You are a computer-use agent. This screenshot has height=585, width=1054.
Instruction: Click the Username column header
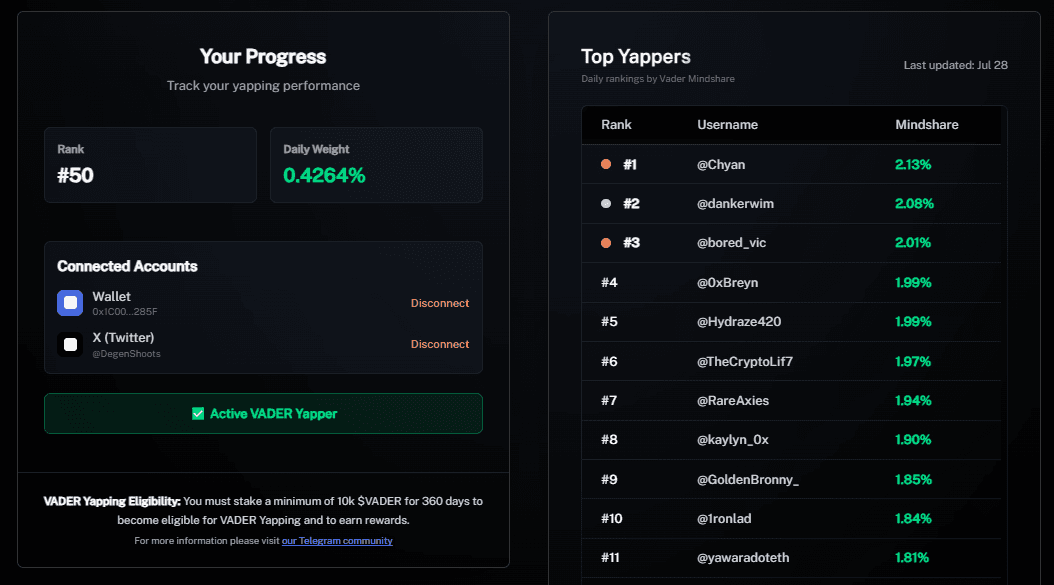click(x=727, y=125)
